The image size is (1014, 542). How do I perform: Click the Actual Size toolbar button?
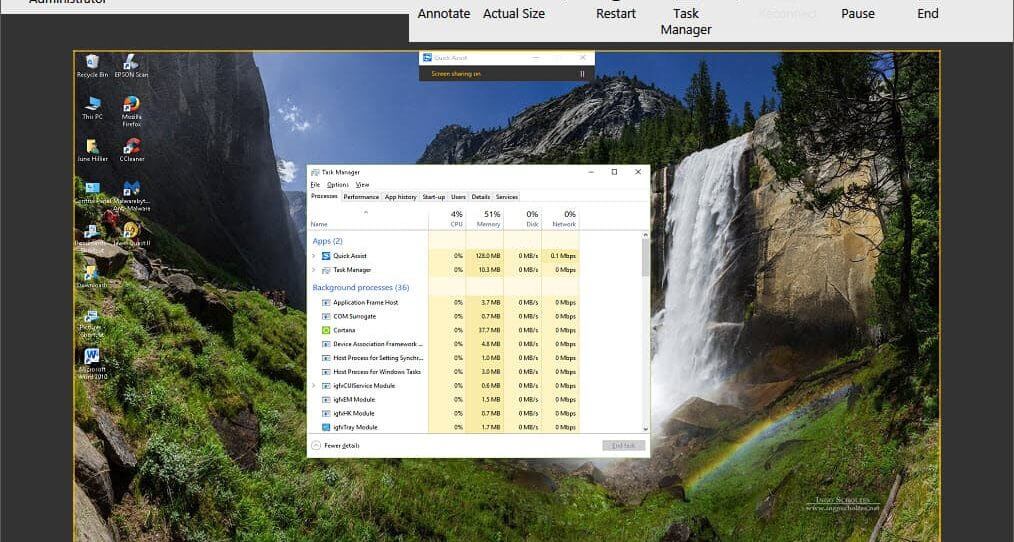point(513,14)
